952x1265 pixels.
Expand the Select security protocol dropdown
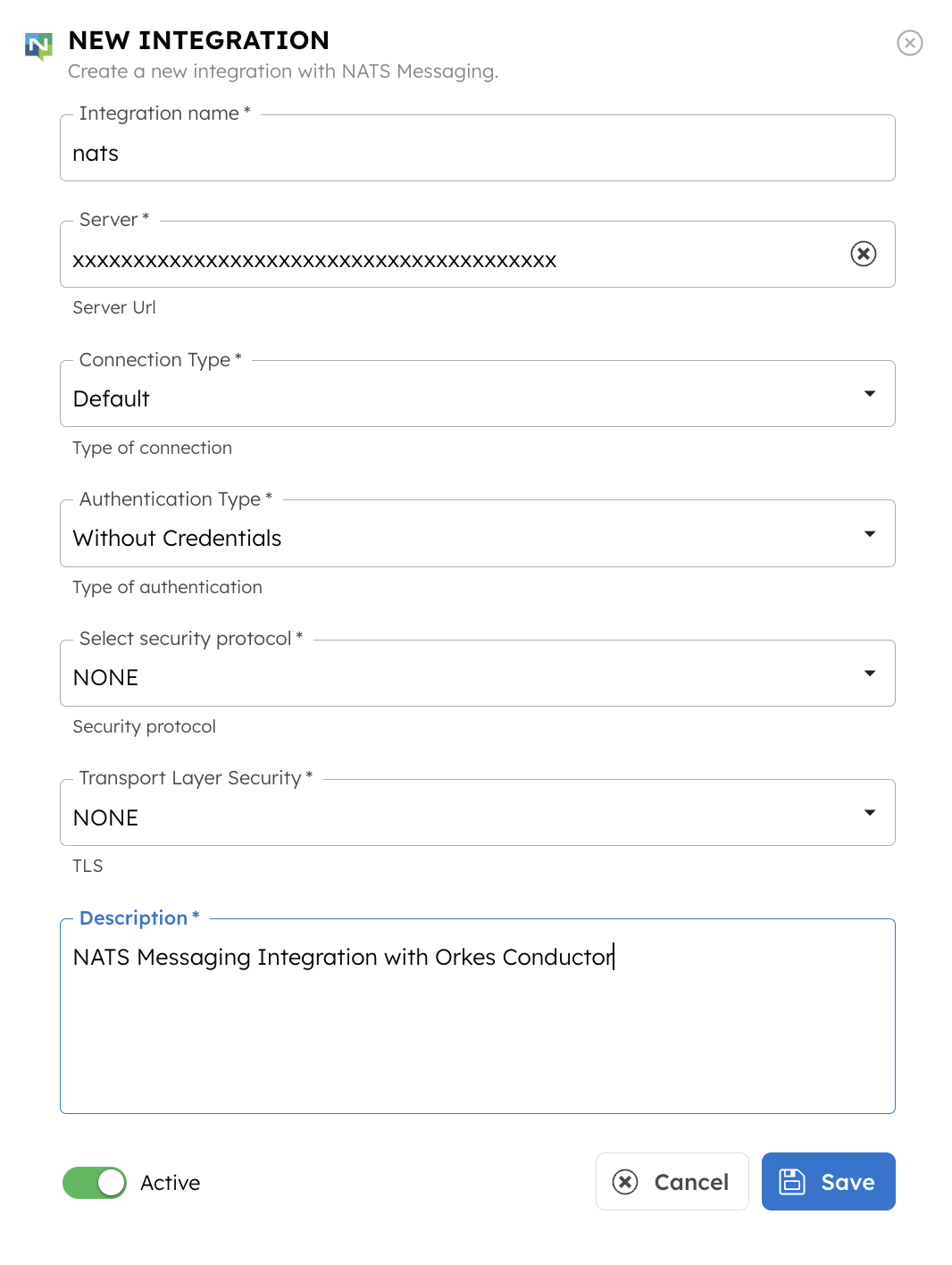click(x=477, y=674)
